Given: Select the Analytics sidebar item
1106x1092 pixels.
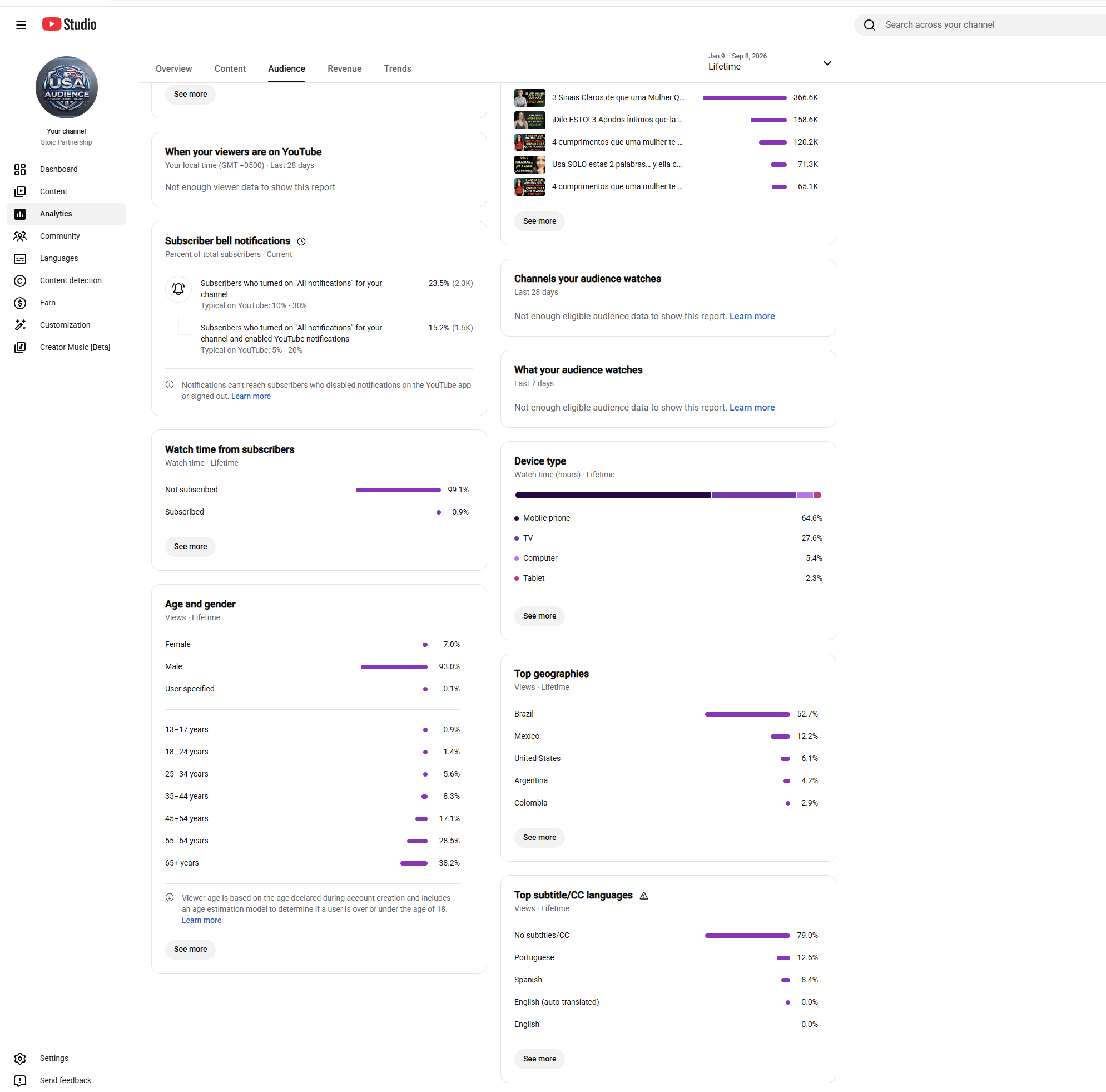Looking at the screenshot, I should pos(66,214).
